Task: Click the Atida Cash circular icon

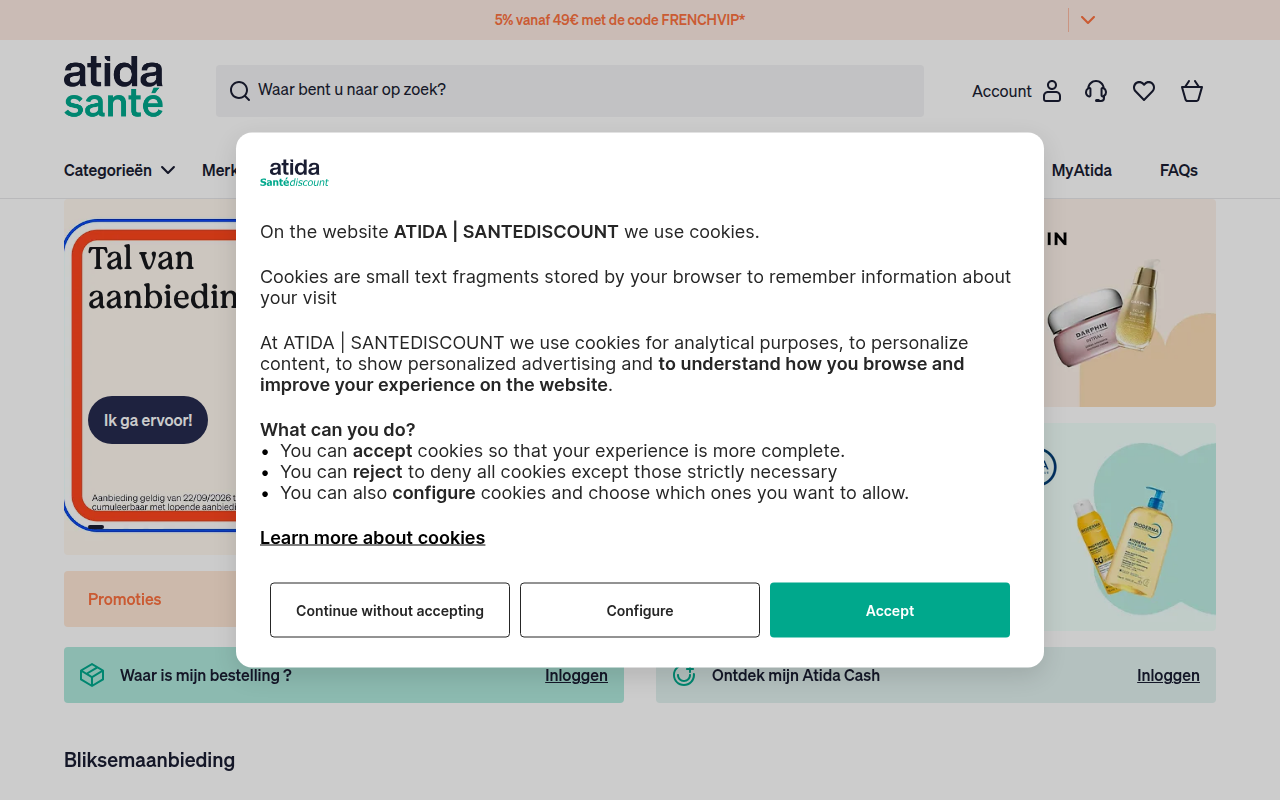Action: click(684, 675)
